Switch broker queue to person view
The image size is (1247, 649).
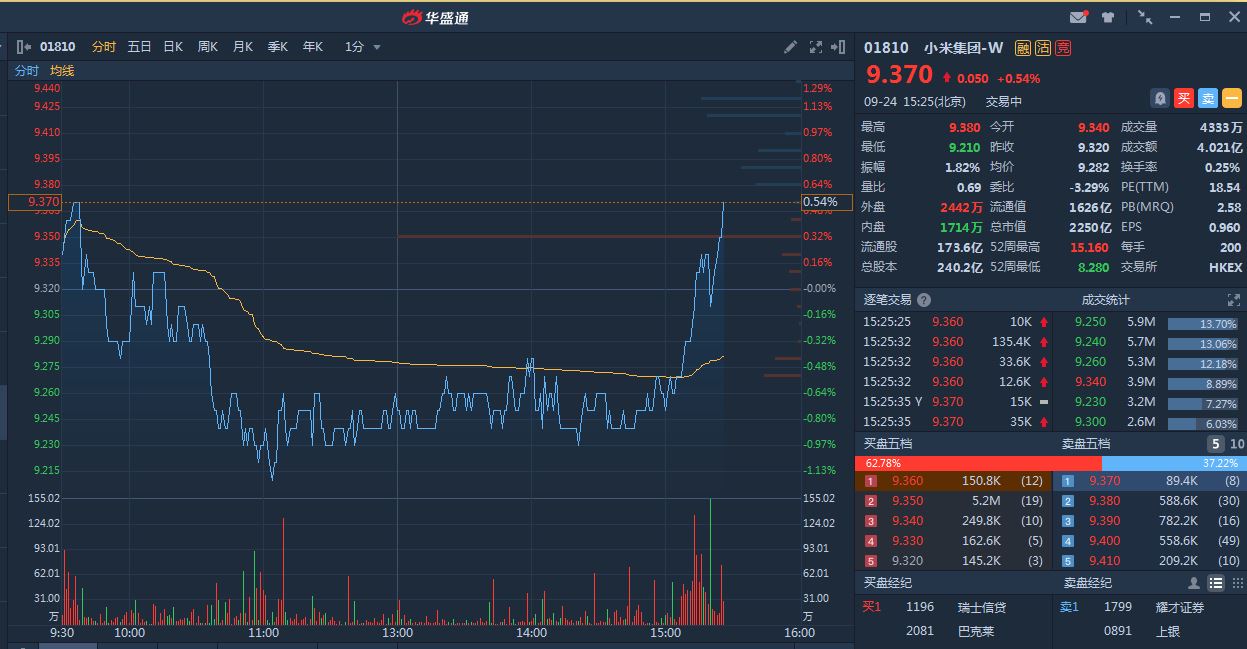(x=1193, y=583)
